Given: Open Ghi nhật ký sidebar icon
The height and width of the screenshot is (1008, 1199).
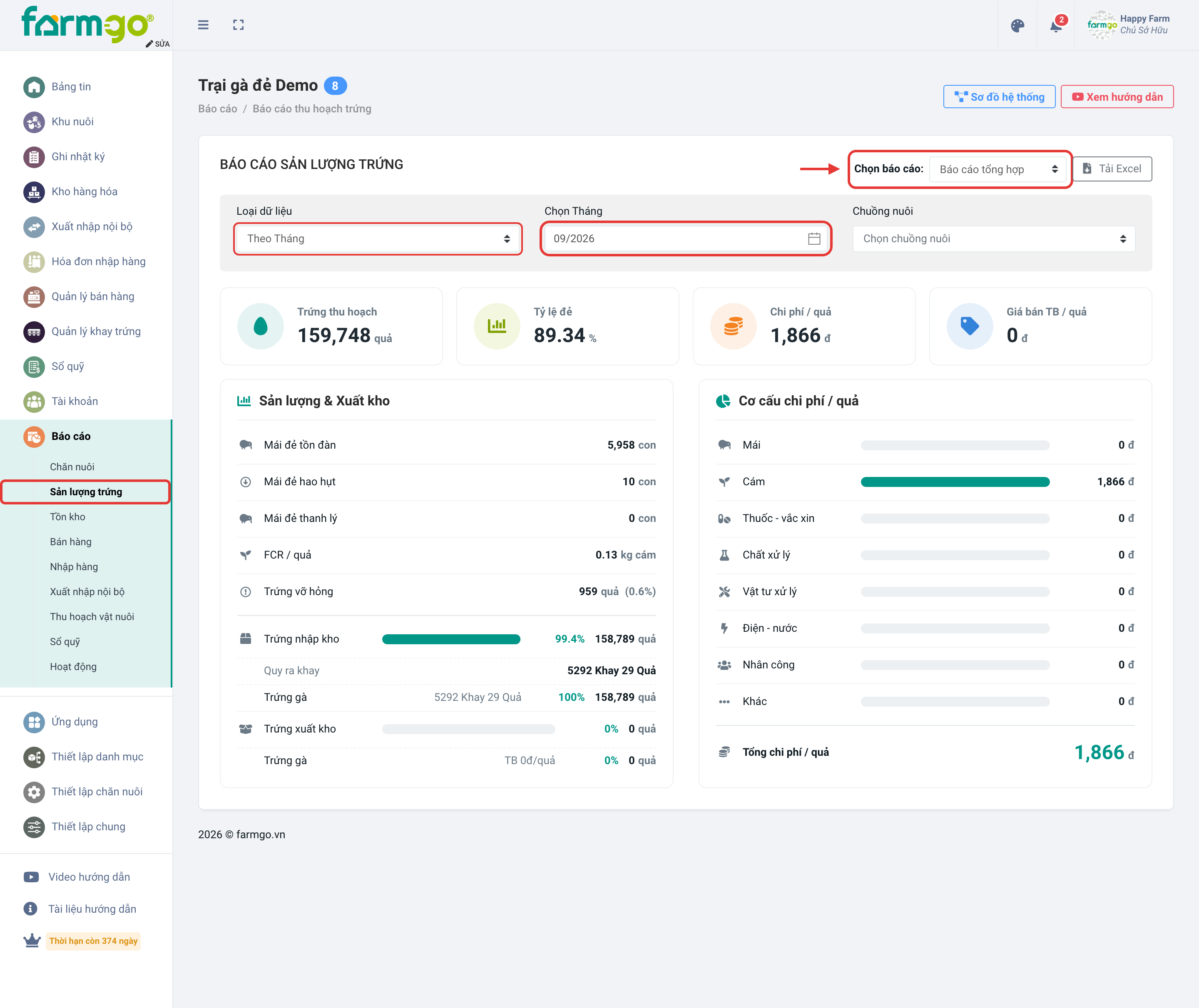Looking at the screenshot, I should tap(34, 156).
